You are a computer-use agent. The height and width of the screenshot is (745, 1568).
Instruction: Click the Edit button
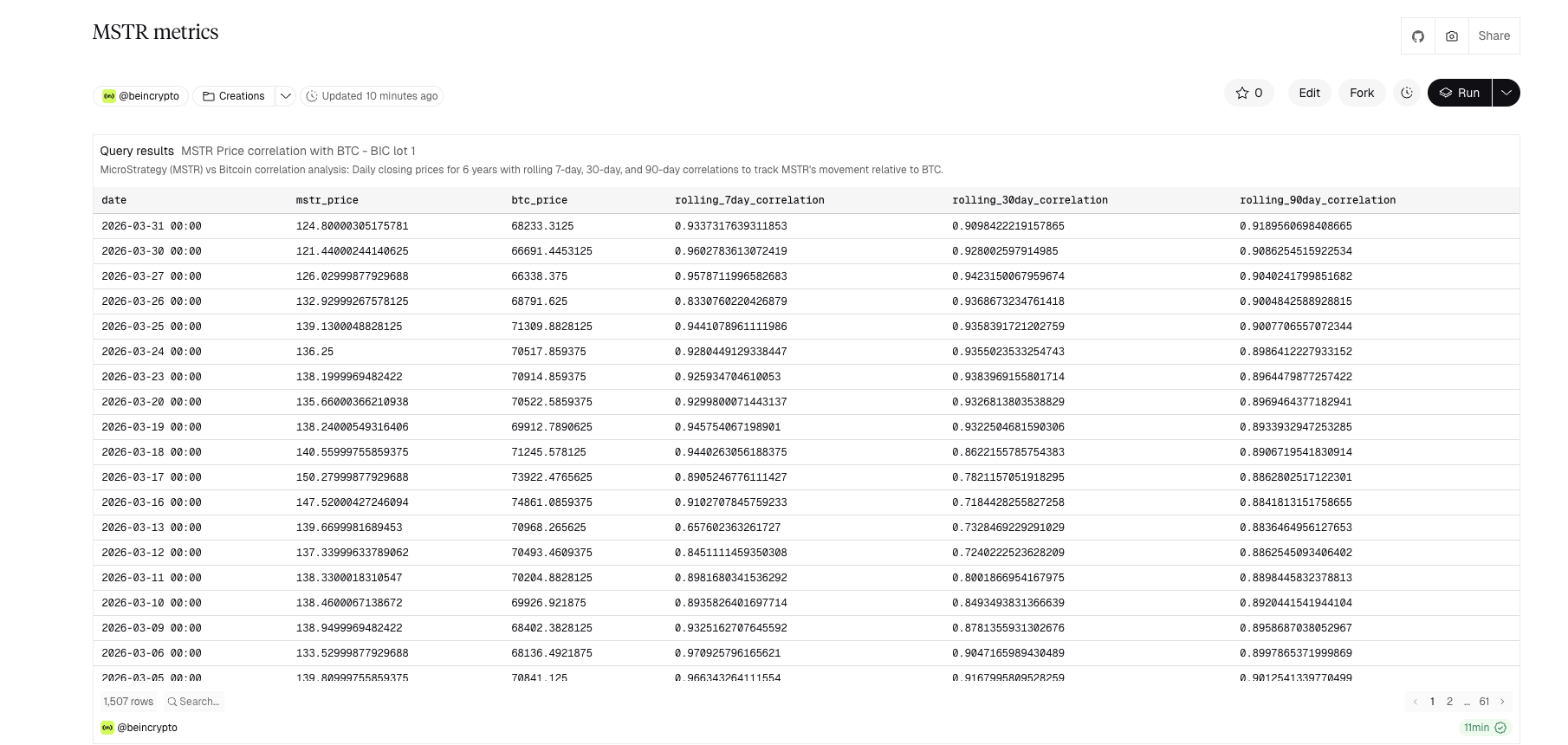coord(1309,93)
